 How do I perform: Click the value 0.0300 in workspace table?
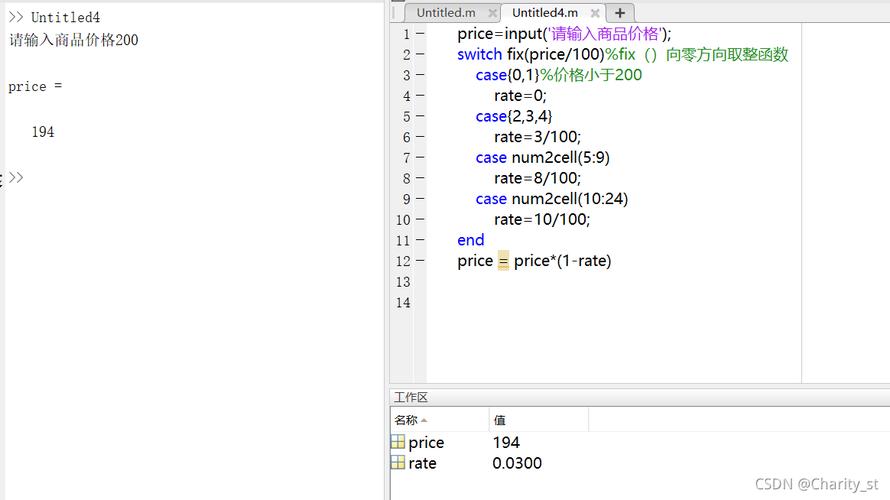(517, 463)
